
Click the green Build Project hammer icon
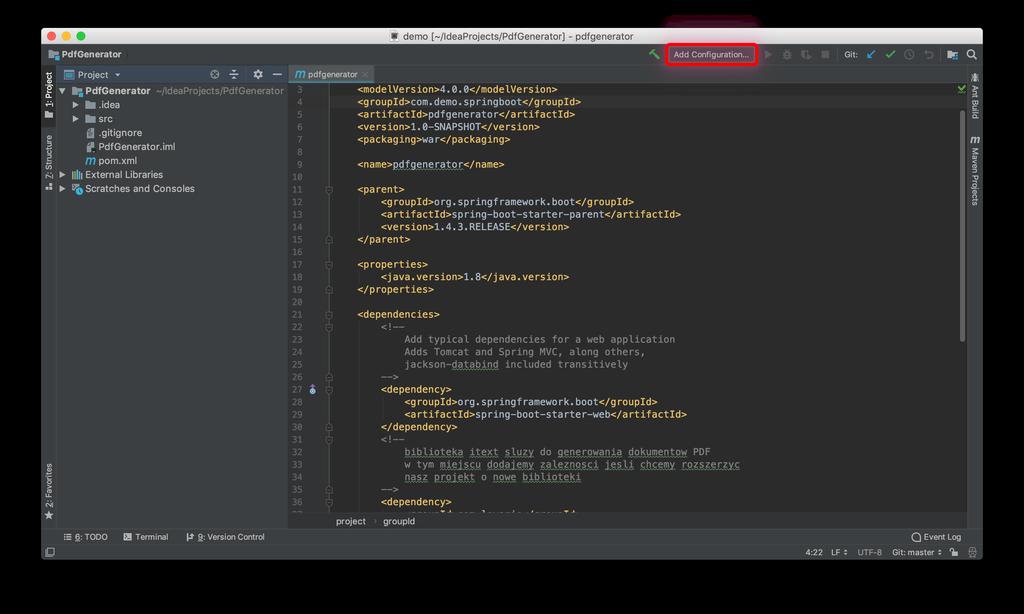654,55
